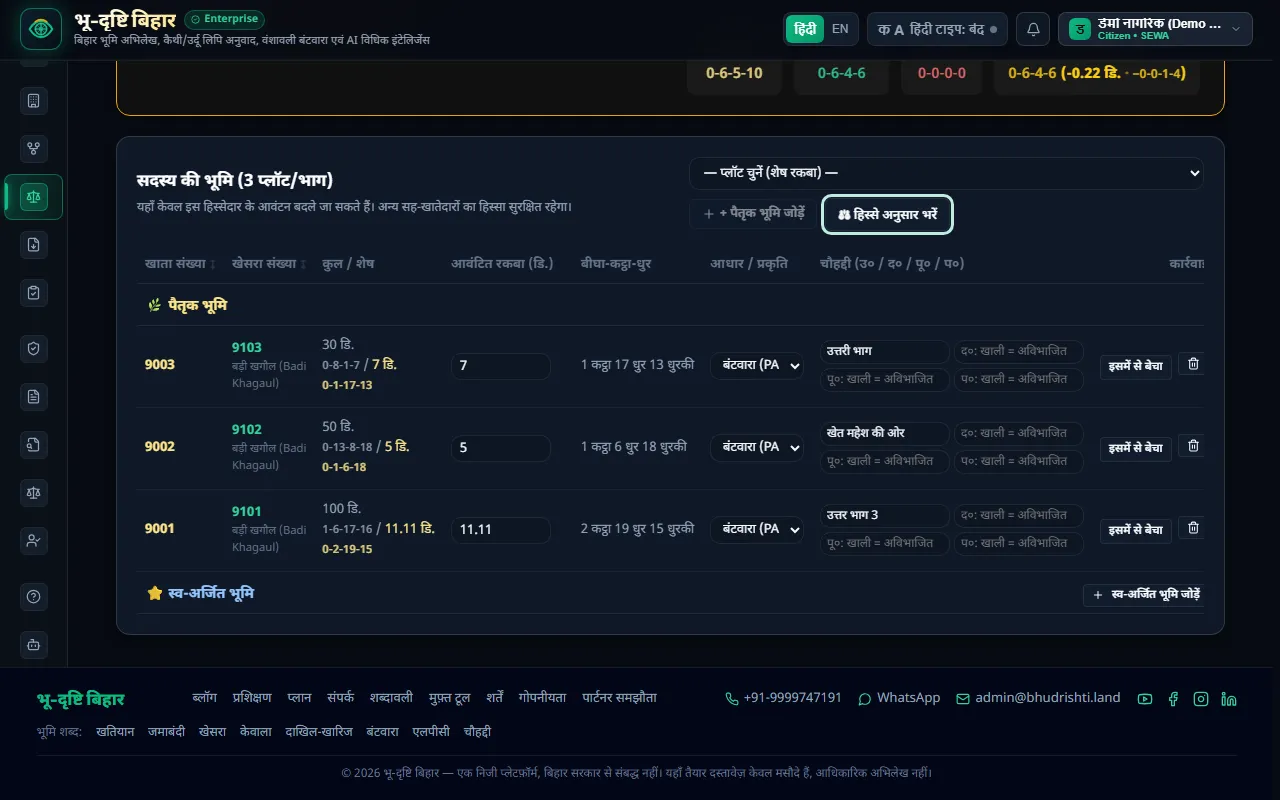Screen dimensions: 1280x800
Task: Click the eye logo icon in header
Action: (x=41, y=29)
